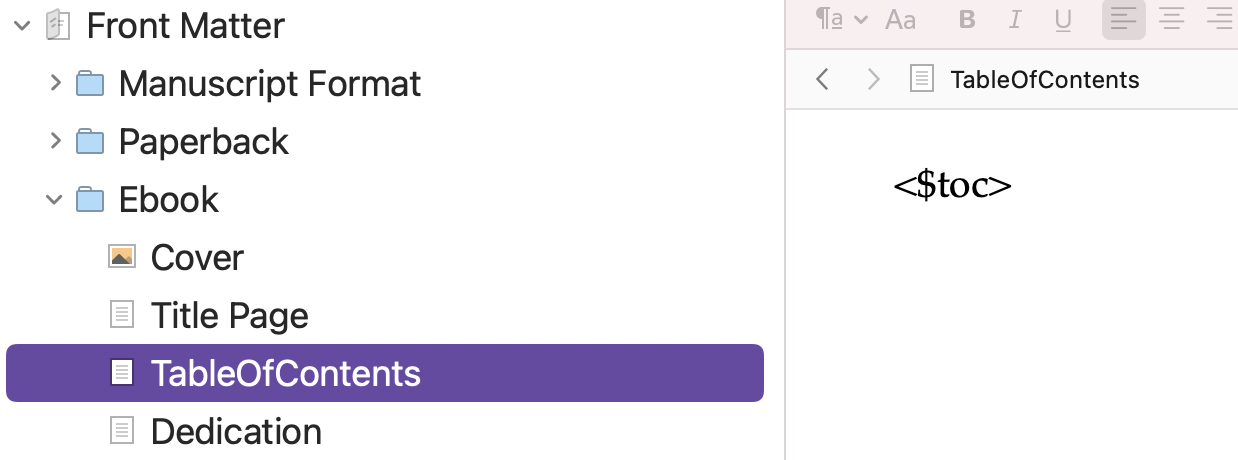Go back in document history
The height and width of the screenshot is (460, 1238).
pyautogui.click(x=822, y=79)
